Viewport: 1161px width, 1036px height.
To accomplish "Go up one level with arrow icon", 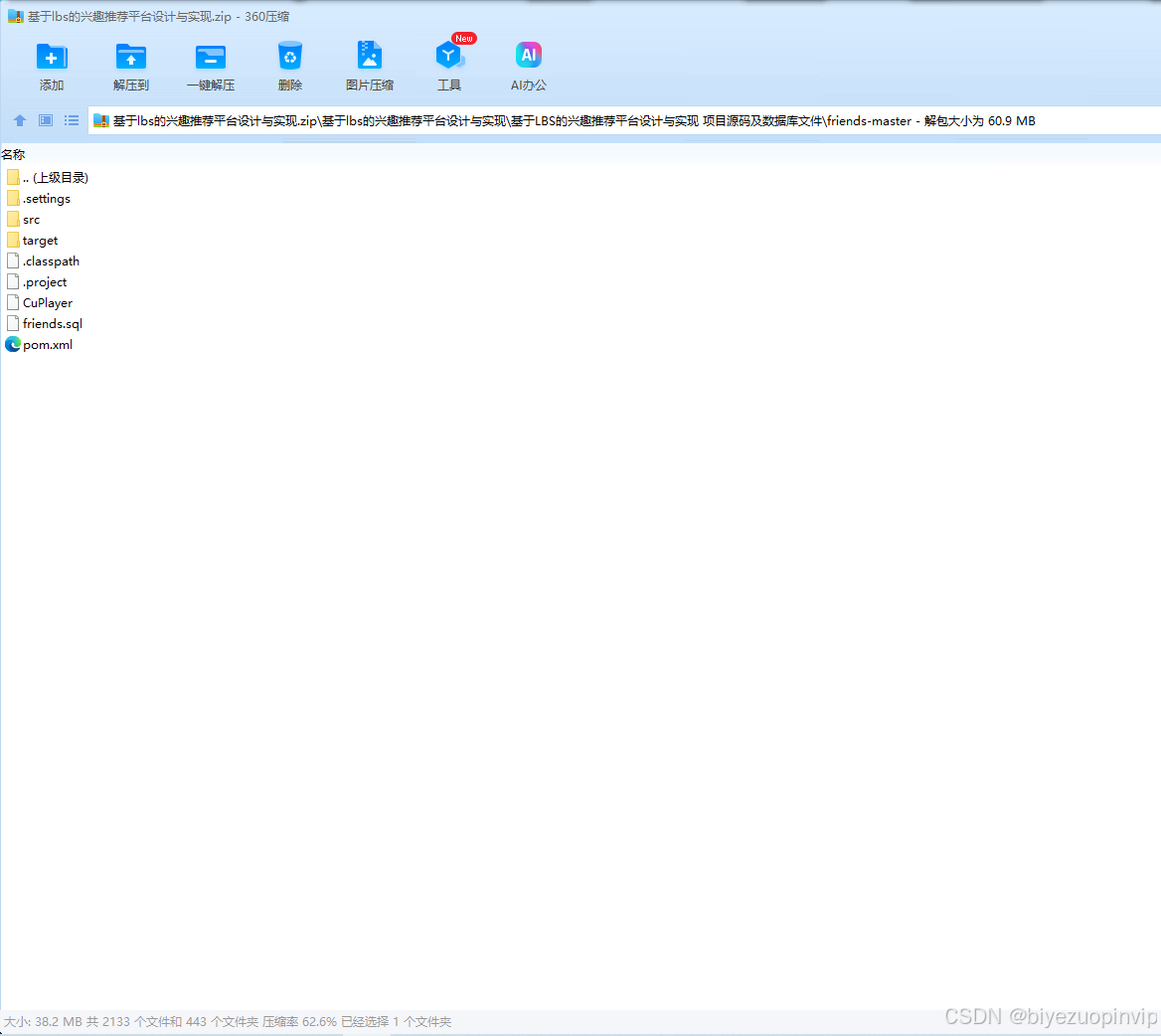I will [20, 120].
